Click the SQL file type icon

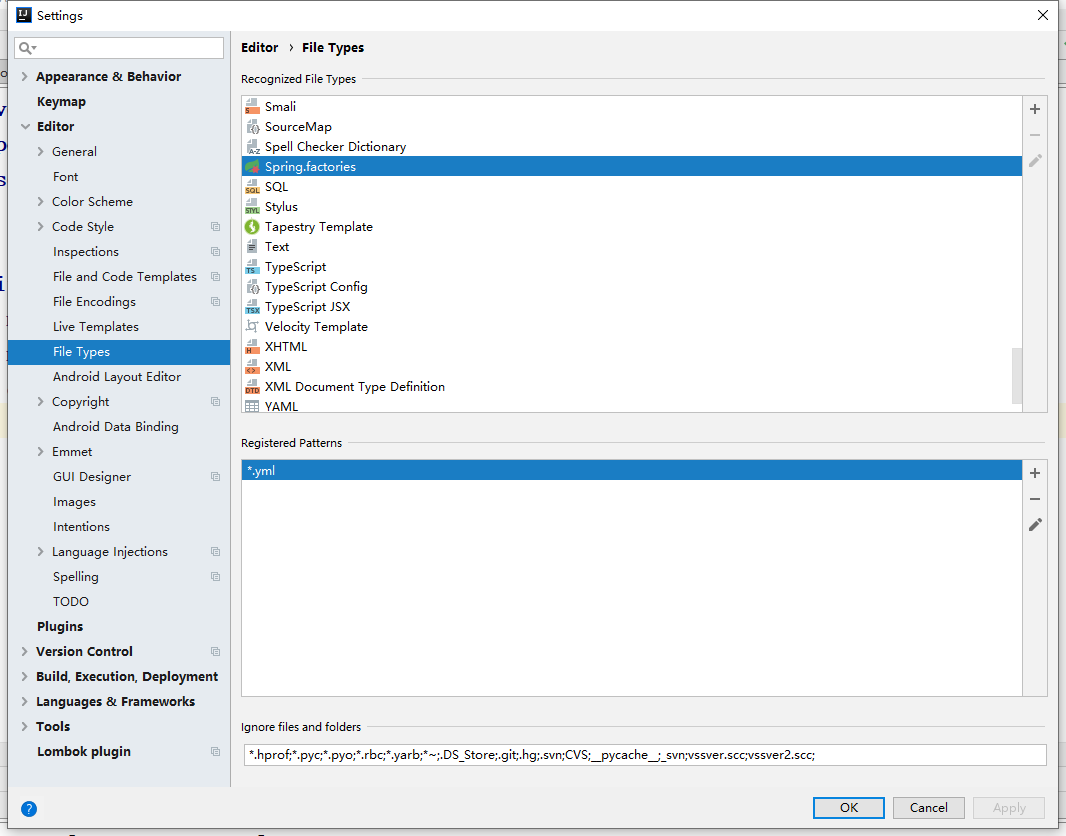point(252,187)
